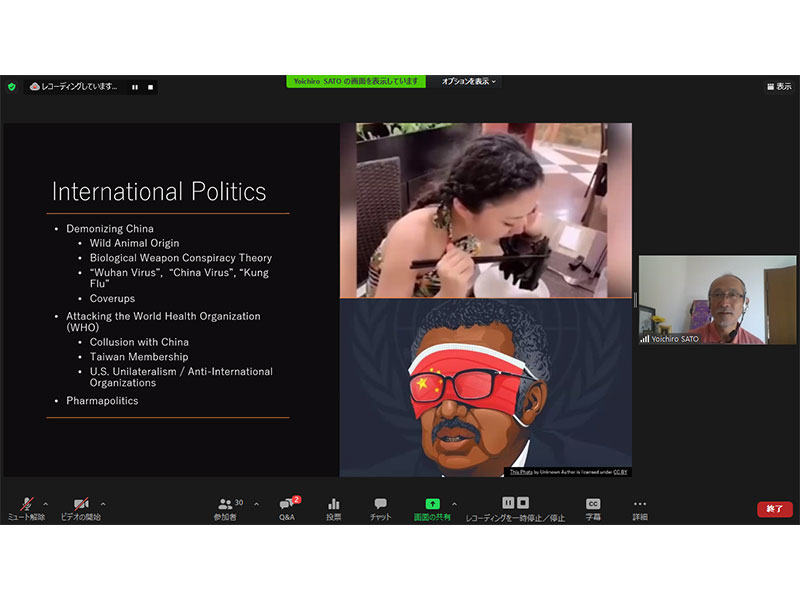Expand the audio options arrow beside mute
The image size is (800, 600).
(46, 504)
